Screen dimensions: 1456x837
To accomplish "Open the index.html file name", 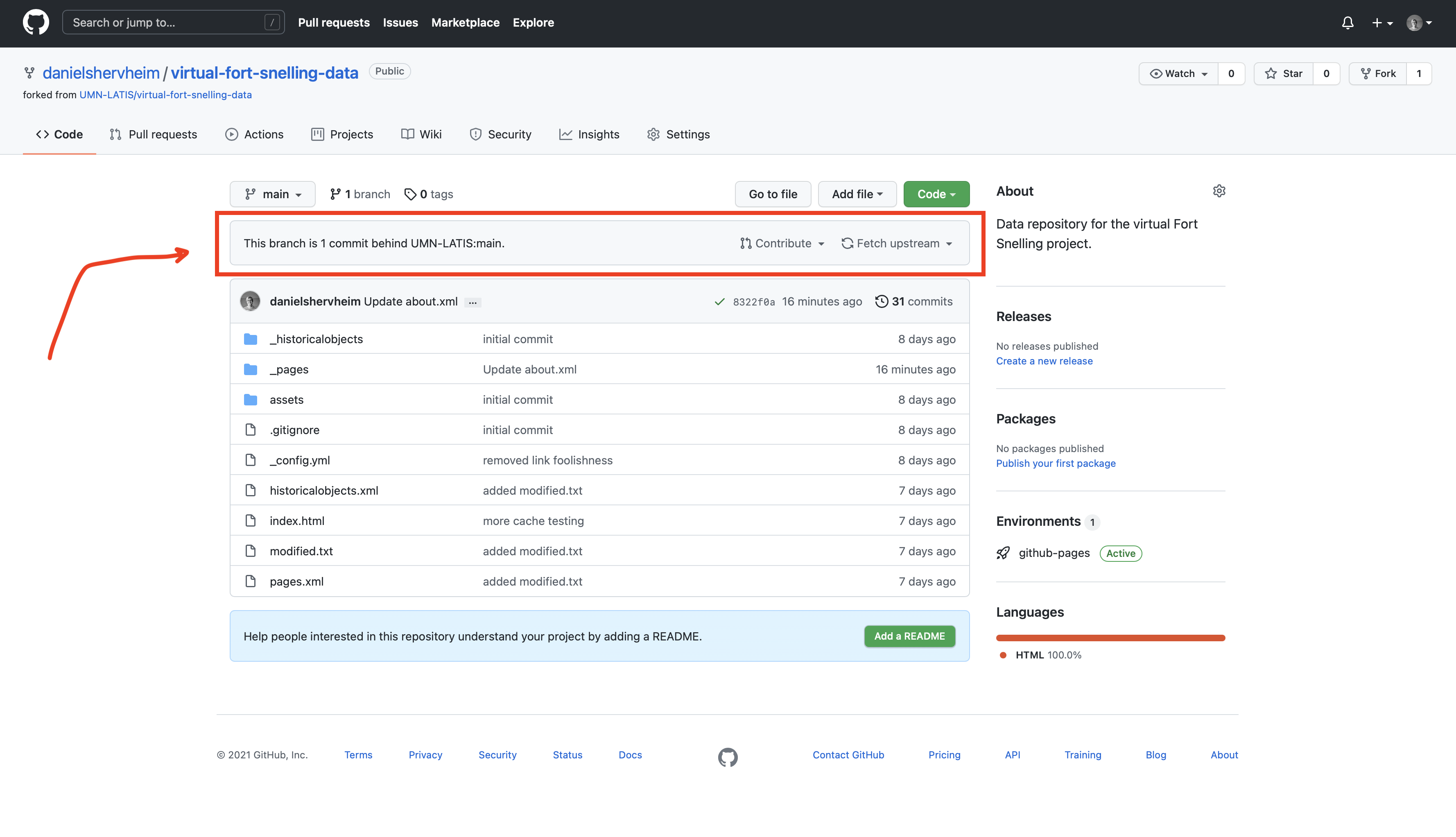I will click(x=297, y=521).
